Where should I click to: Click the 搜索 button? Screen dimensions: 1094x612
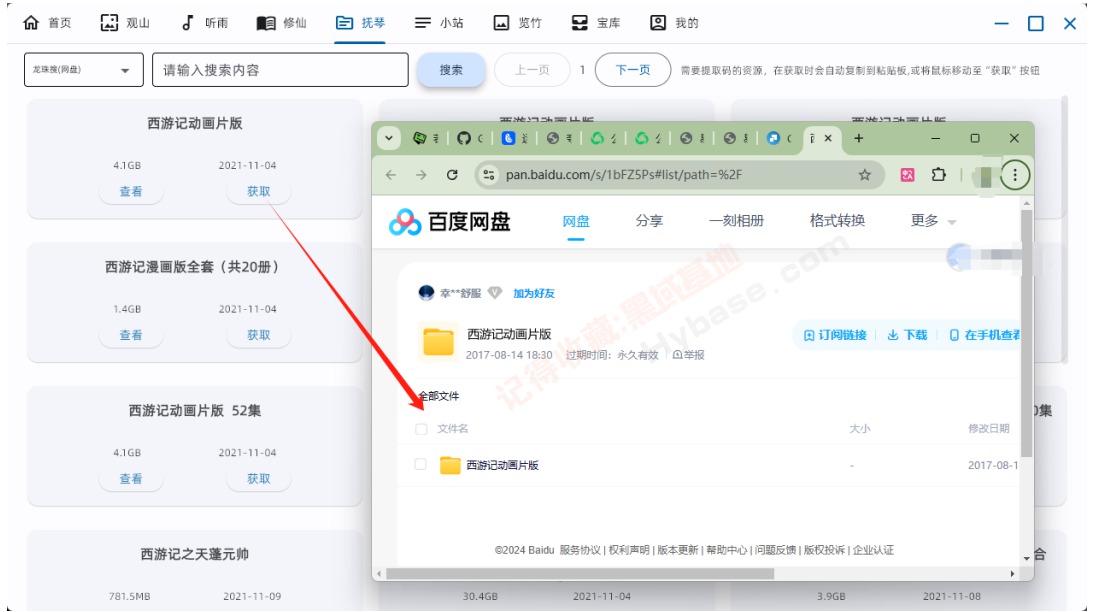451,70
